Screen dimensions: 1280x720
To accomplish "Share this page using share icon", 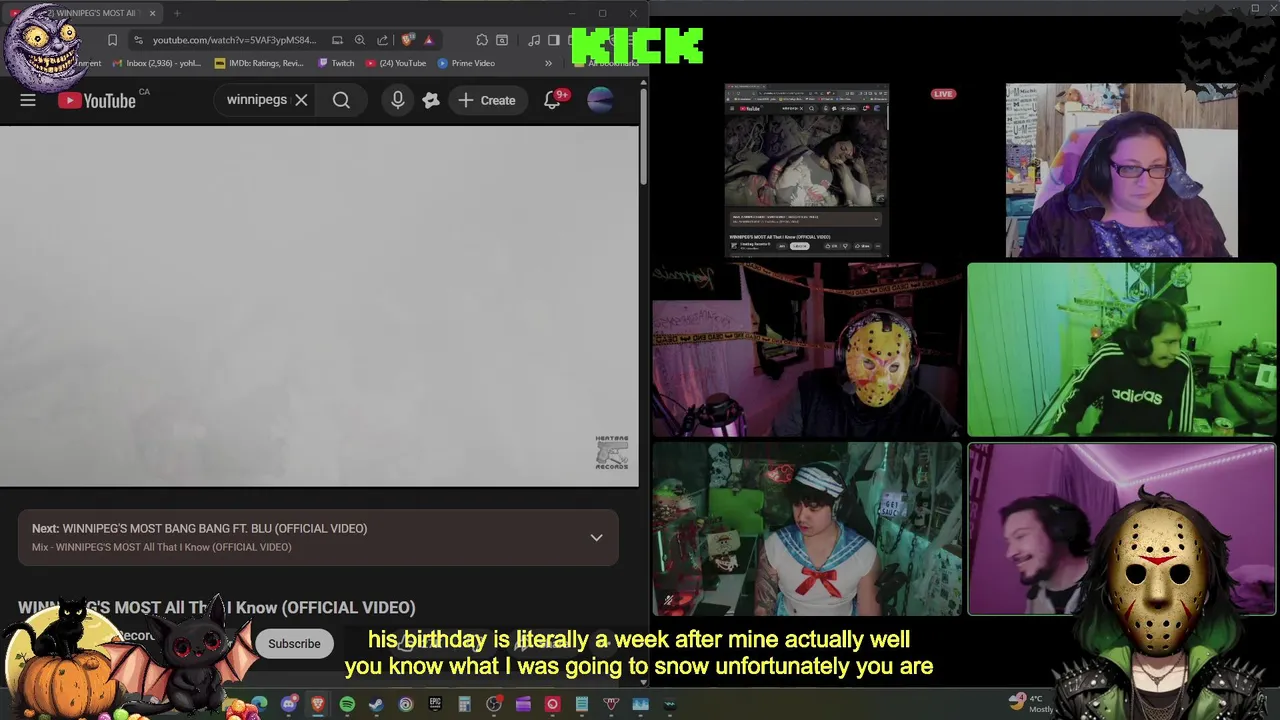I will coord(382,40).
